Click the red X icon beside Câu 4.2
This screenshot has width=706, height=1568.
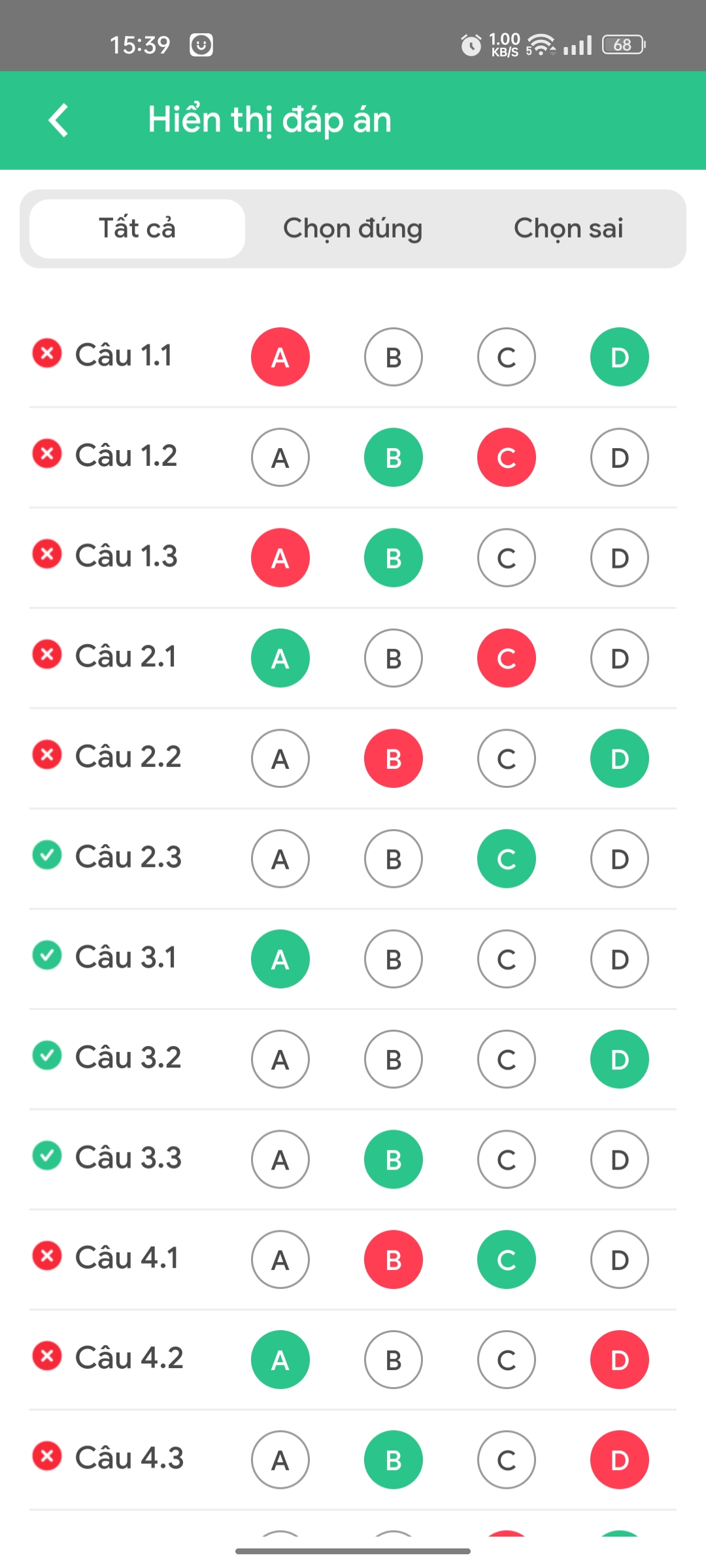[47, 1356]
